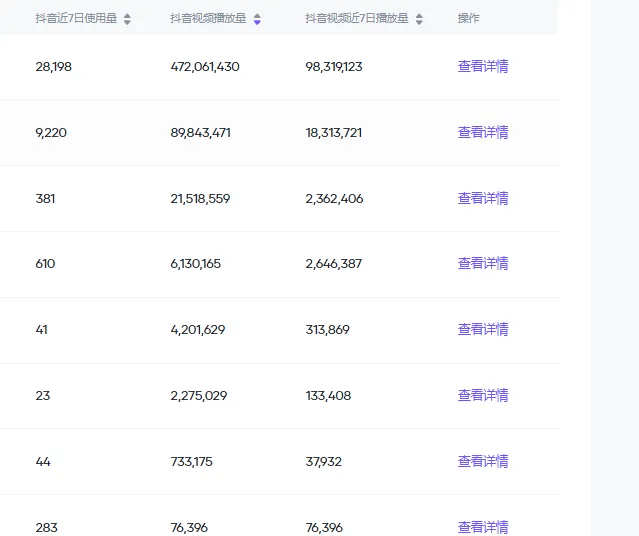Click the 472,061,430 play count cell

click(205, 67)
